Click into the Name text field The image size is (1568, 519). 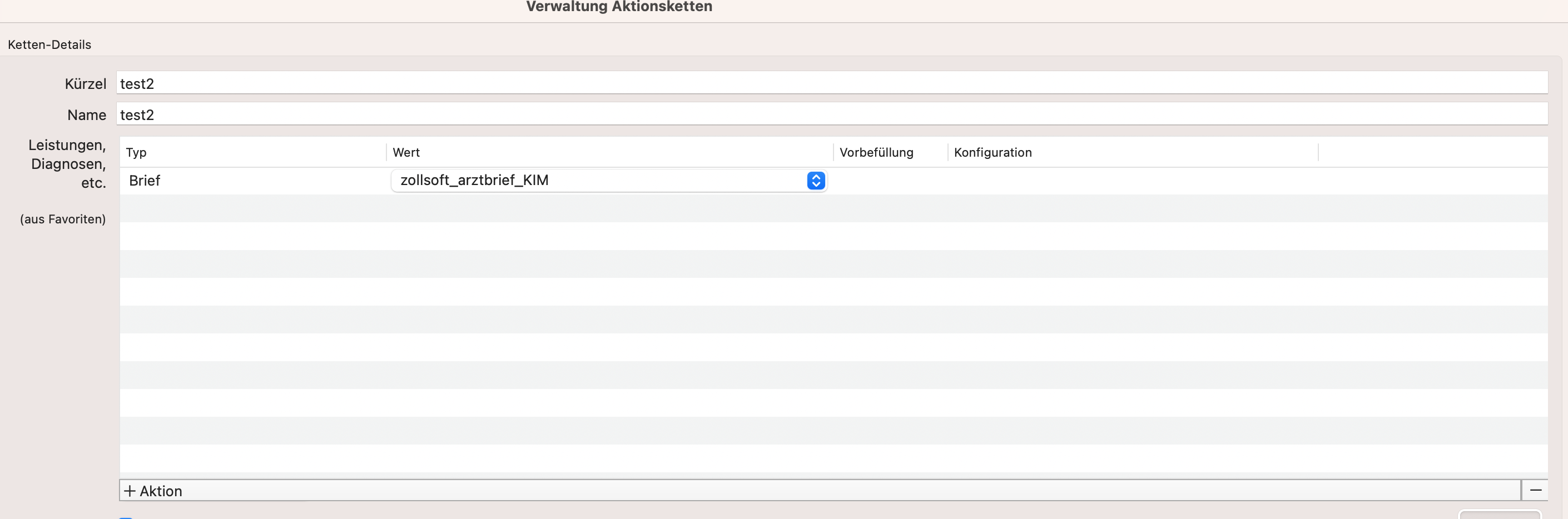click(831, 114)
